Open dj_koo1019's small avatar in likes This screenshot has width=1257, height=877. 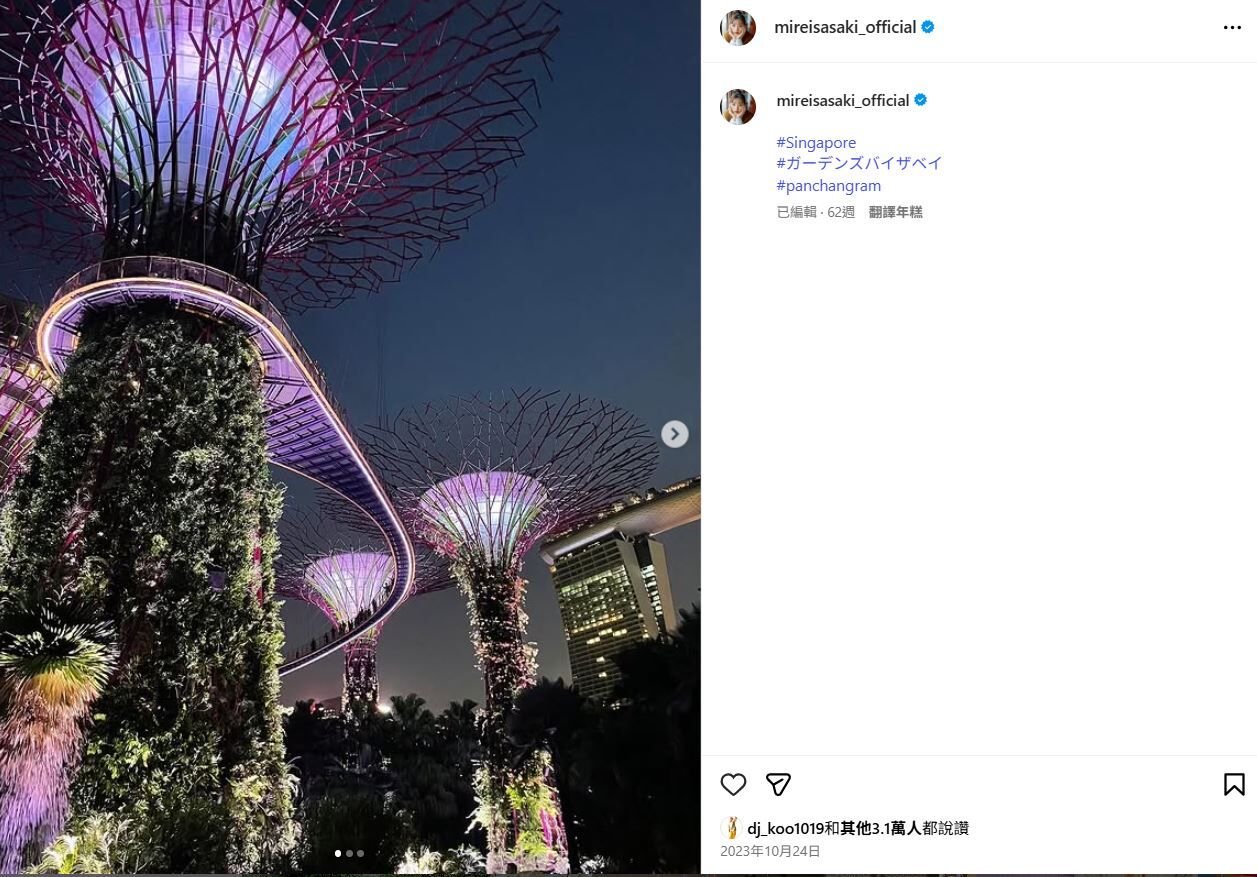(x=731, y=828)
